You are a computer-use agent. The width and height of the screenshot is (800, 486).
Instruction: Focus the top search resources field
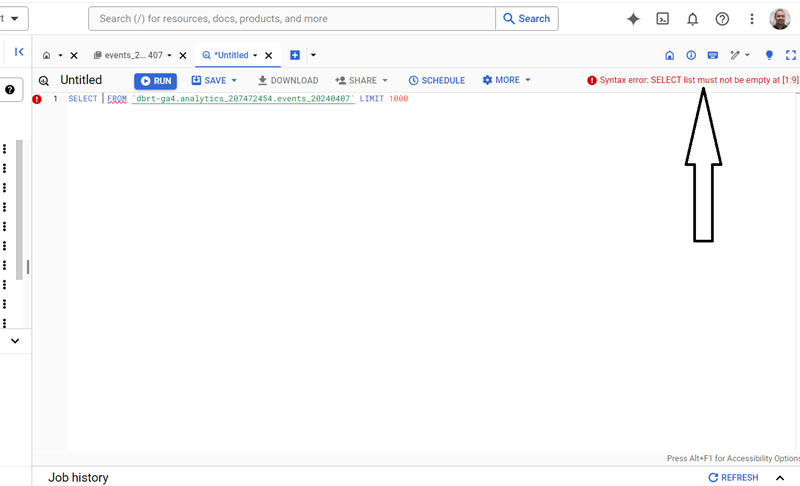[292, 19]
